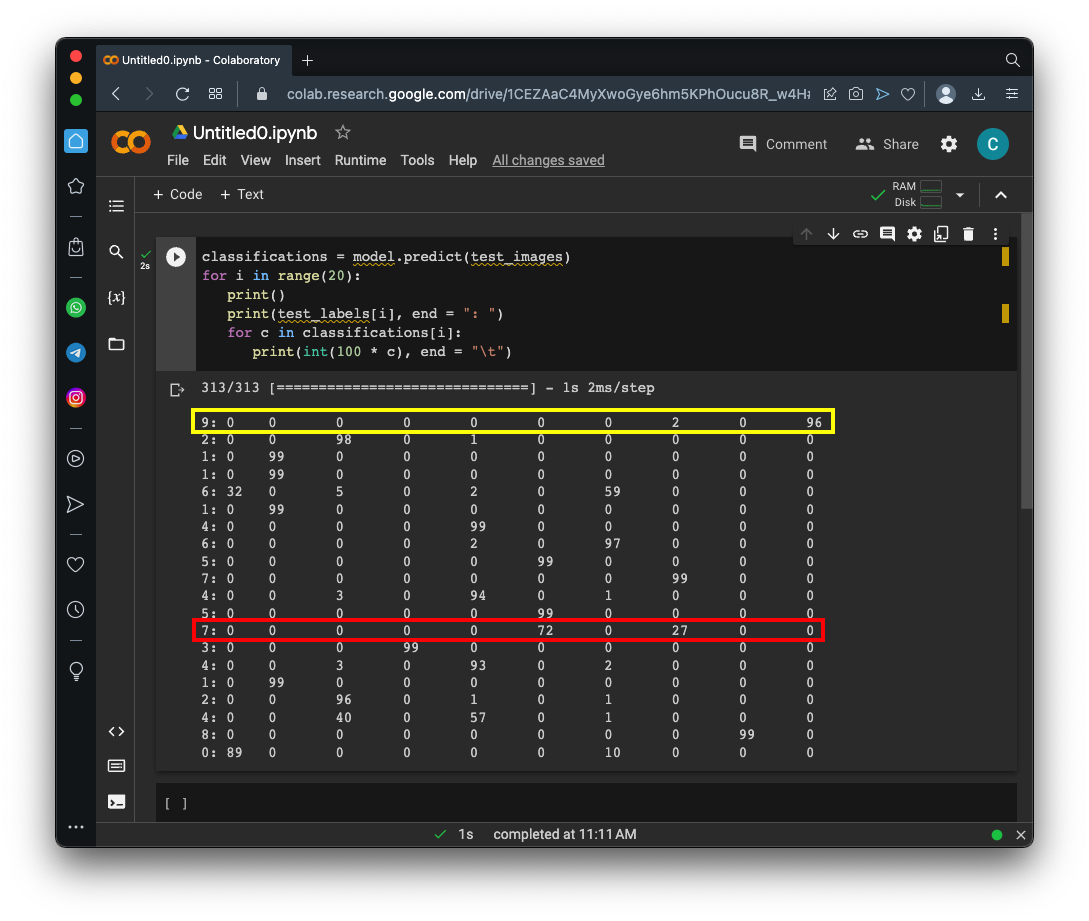Screen dimensions: 1089x921
Task: Open the table of contents sidebar
Action: coord(116,206)
